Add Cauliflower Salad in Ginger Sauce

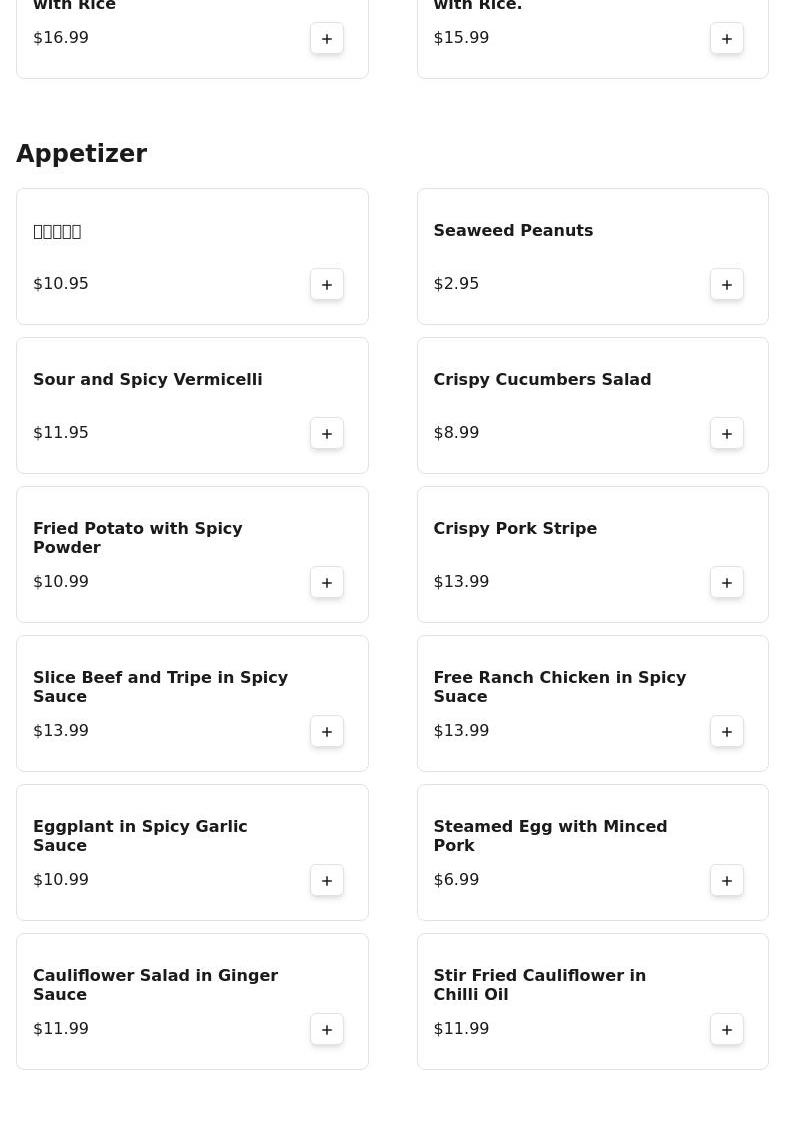coord(327,1030)
